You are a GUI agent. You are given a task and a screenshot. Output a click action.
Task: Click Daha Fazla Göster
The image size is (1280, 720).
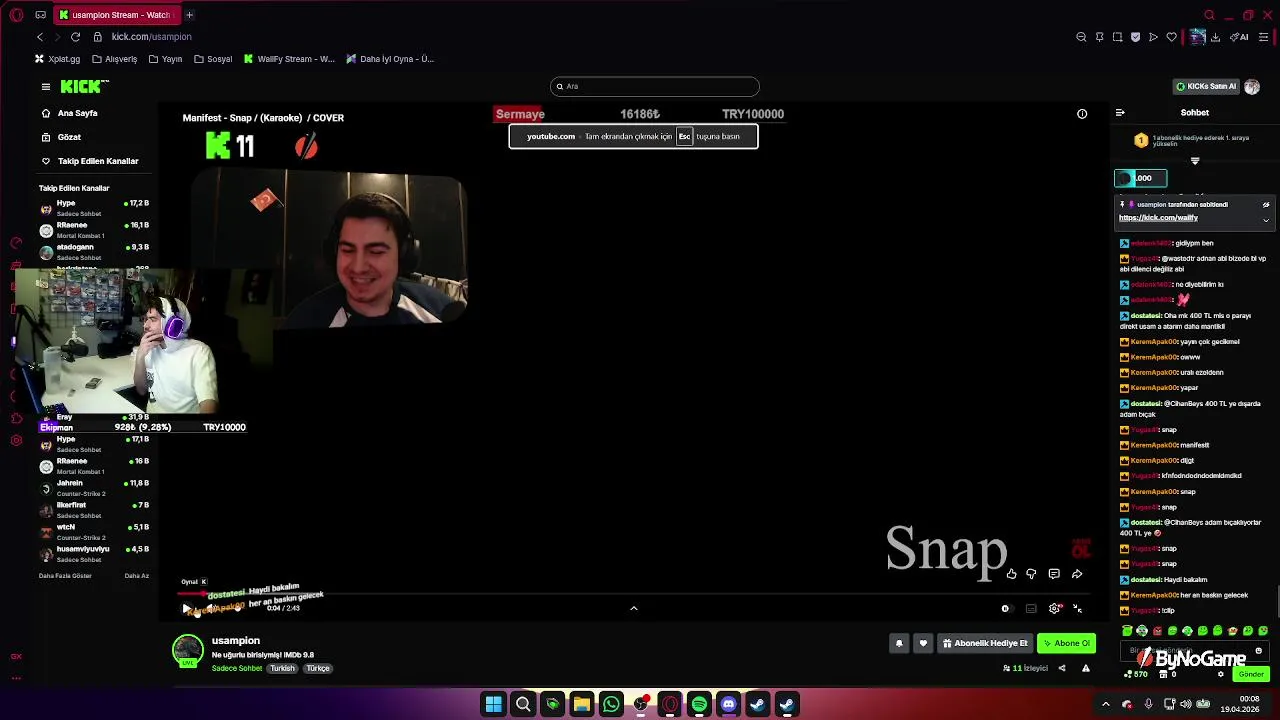(x=65, y=576)
